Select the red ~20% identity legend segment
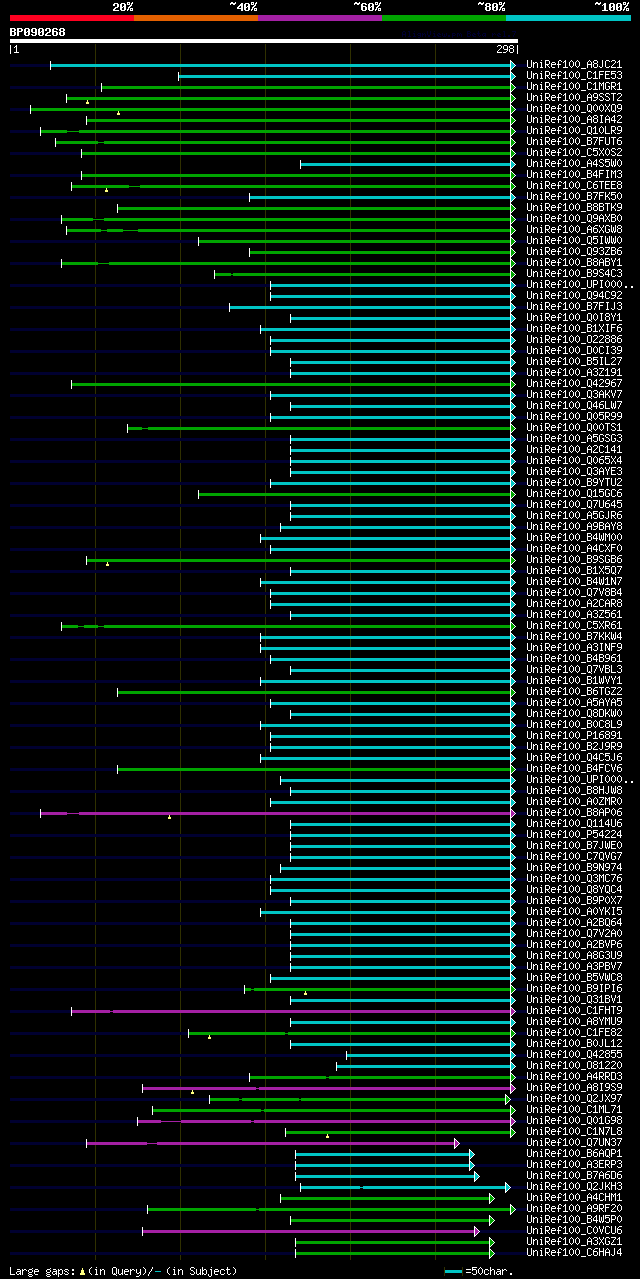The image size is (640, 1279). (72, 18)
